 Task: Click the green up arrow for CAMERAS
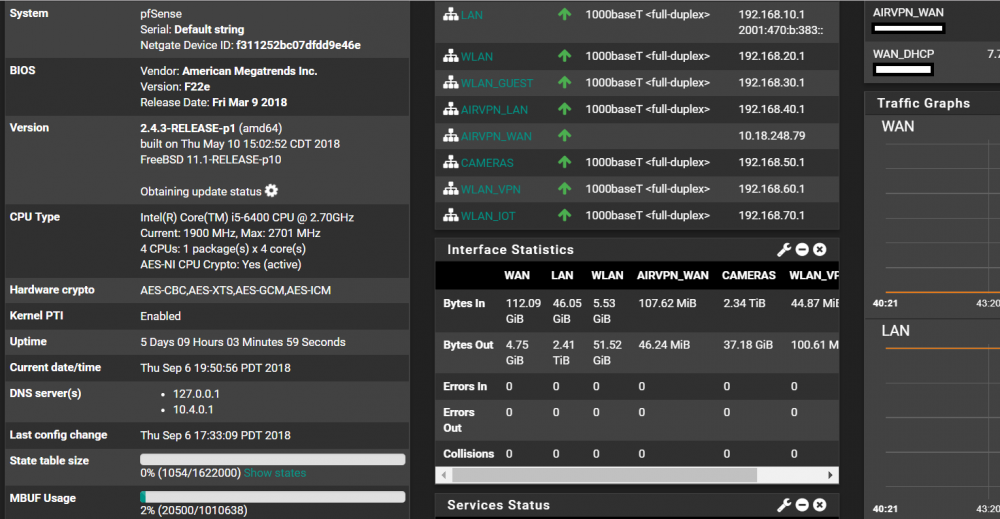(x=564, y=162)
